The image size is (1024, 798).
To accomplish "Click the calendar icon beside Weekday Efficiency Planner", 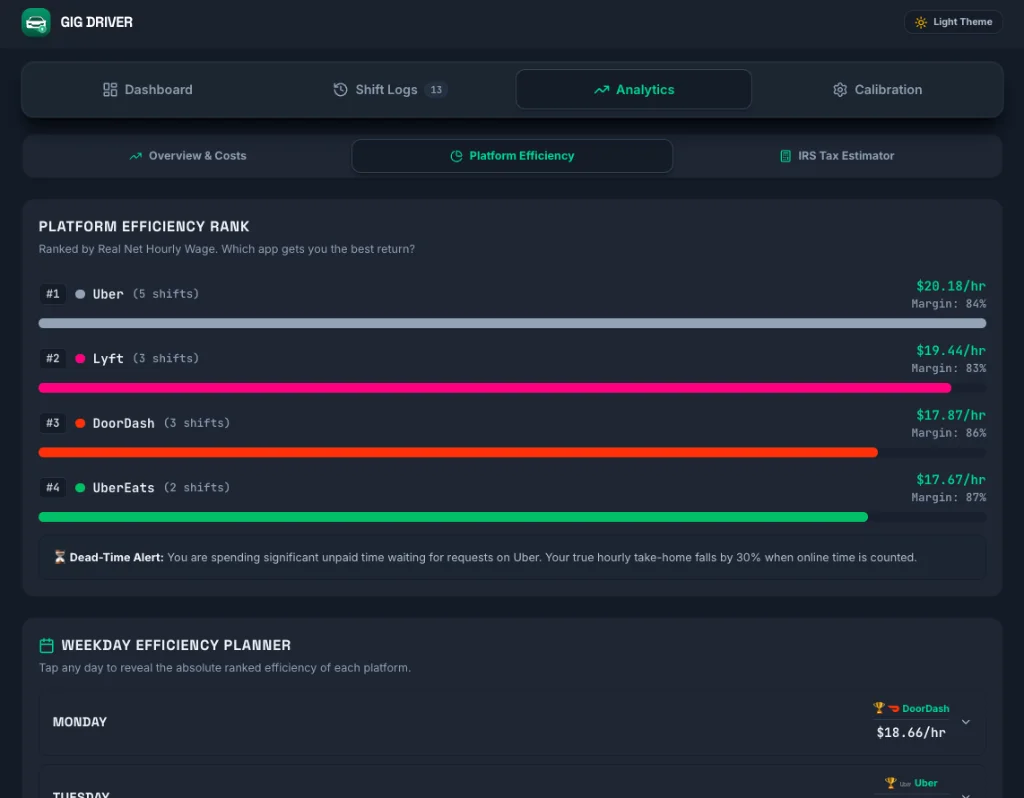I will pyautogui.click(x=46, y=646).
